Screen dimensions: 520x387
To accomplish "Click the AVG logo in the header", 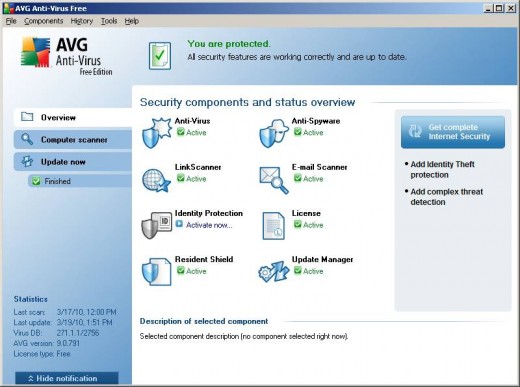I will click(35, 52).
